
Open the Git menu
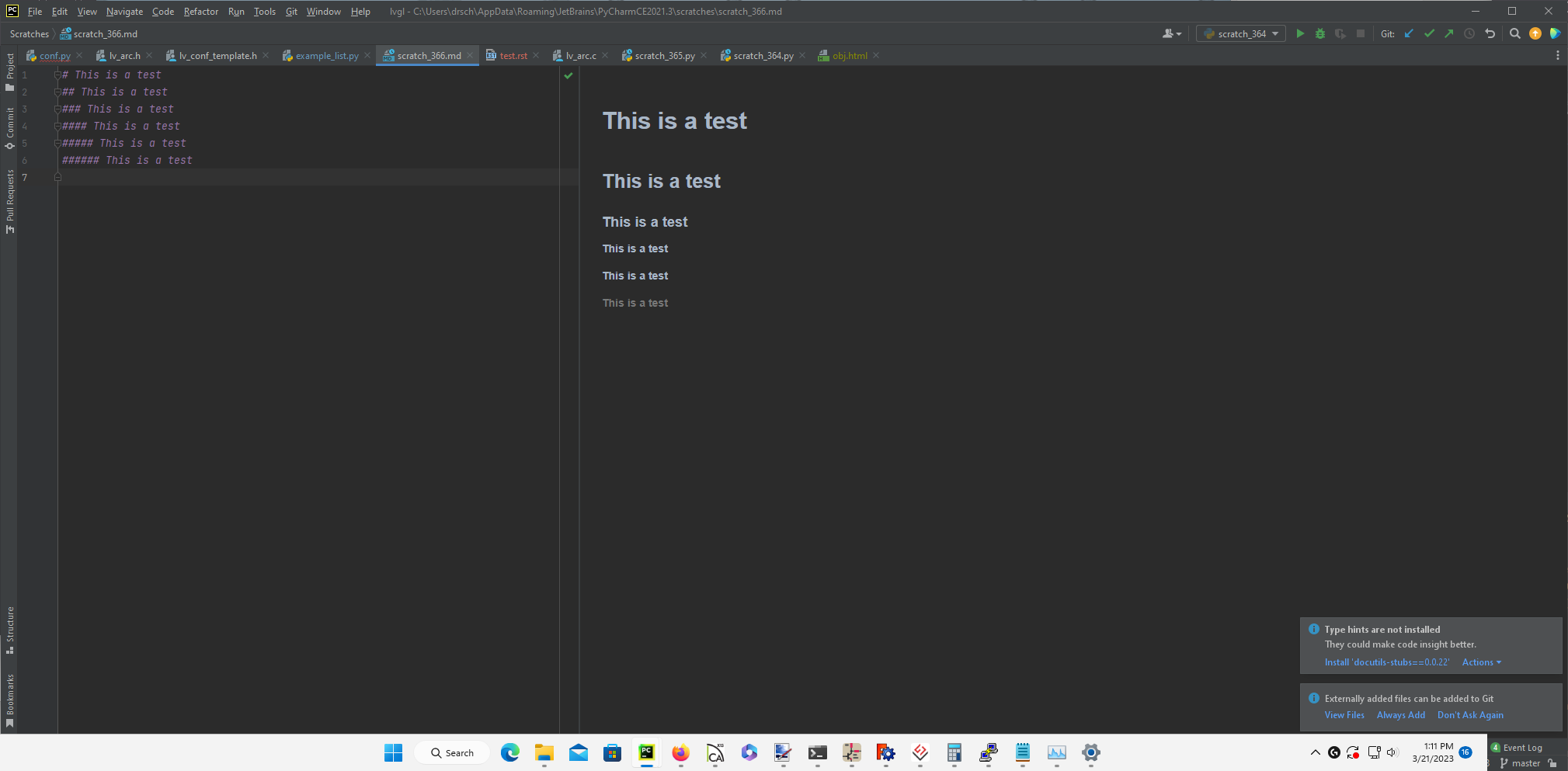[291, 11]
